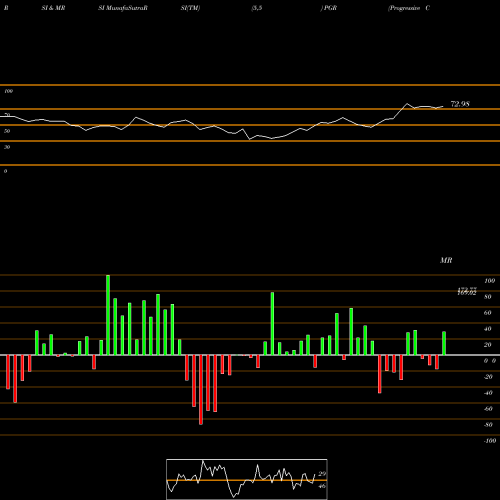The height and width of the screenshot is (500, 500).
Task: Click the 72.98 RSI value label
Action: pos(460,104)
